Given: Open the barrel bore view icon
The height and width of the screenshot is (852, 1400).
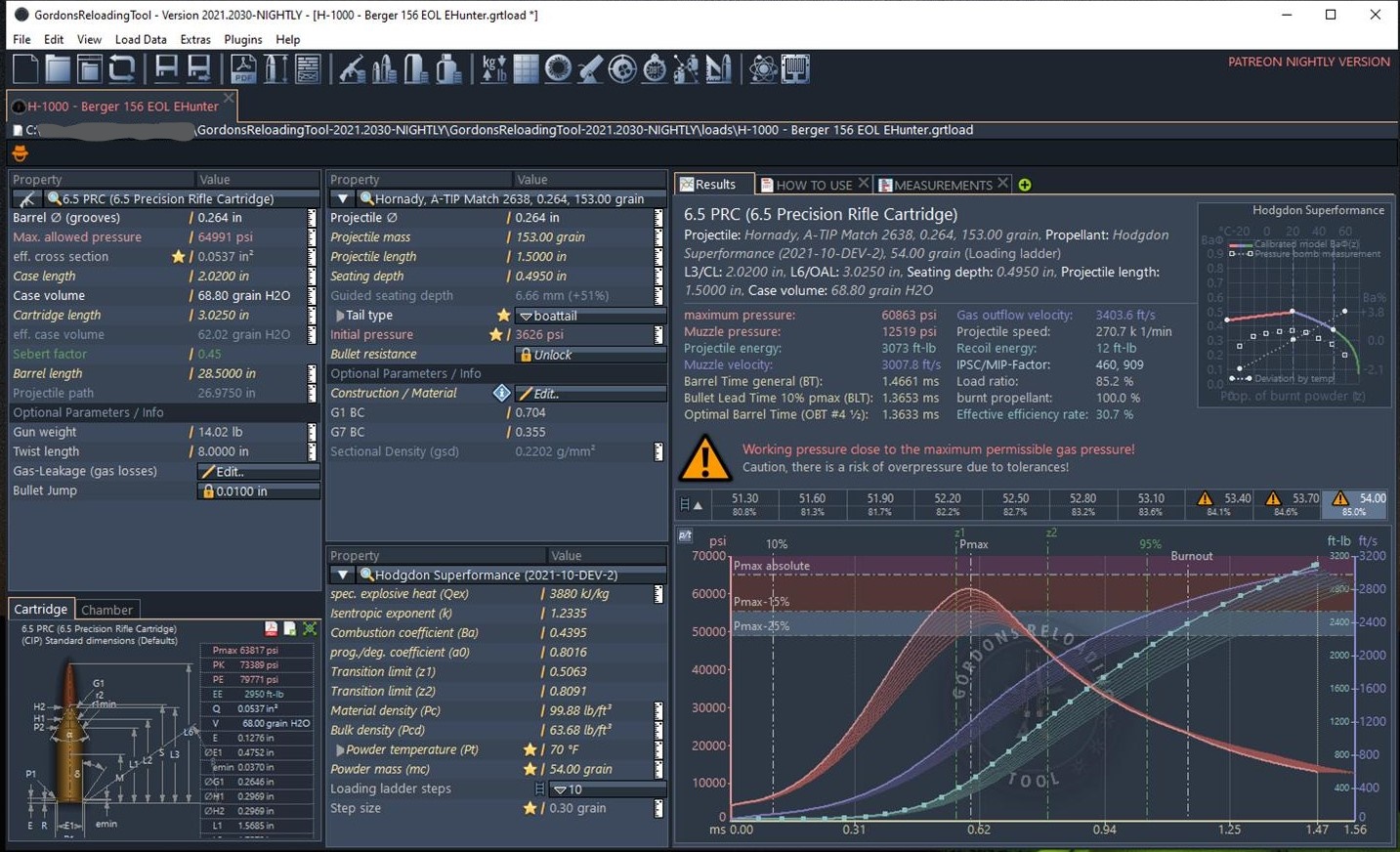Looking at the screenshot, I should click(558, 68).
